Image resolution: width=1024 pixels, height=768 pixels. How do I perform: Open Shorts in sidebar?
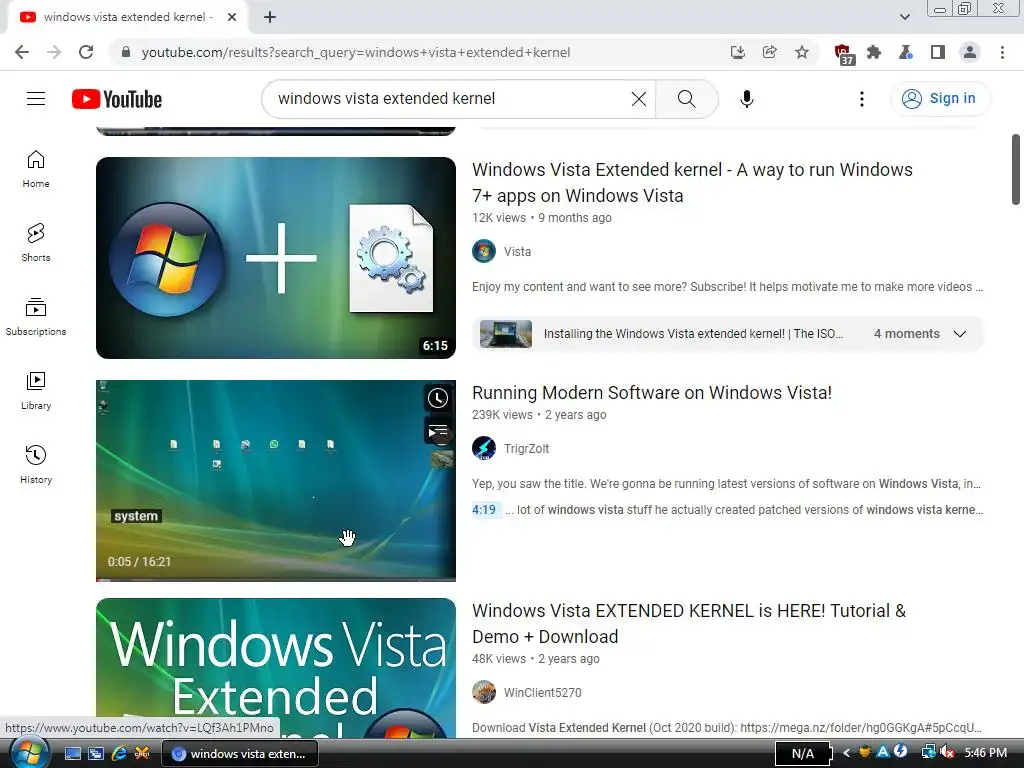(36, 243)
